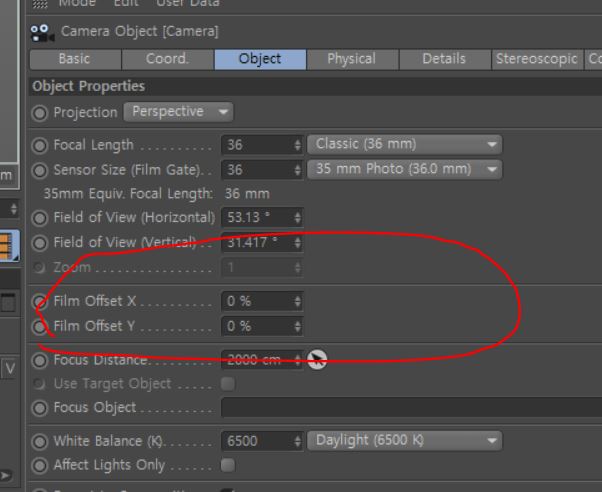Click the Focal Length keyframe circle icon
This screenshot has height=492, width=602.
(x=40, y=146)
